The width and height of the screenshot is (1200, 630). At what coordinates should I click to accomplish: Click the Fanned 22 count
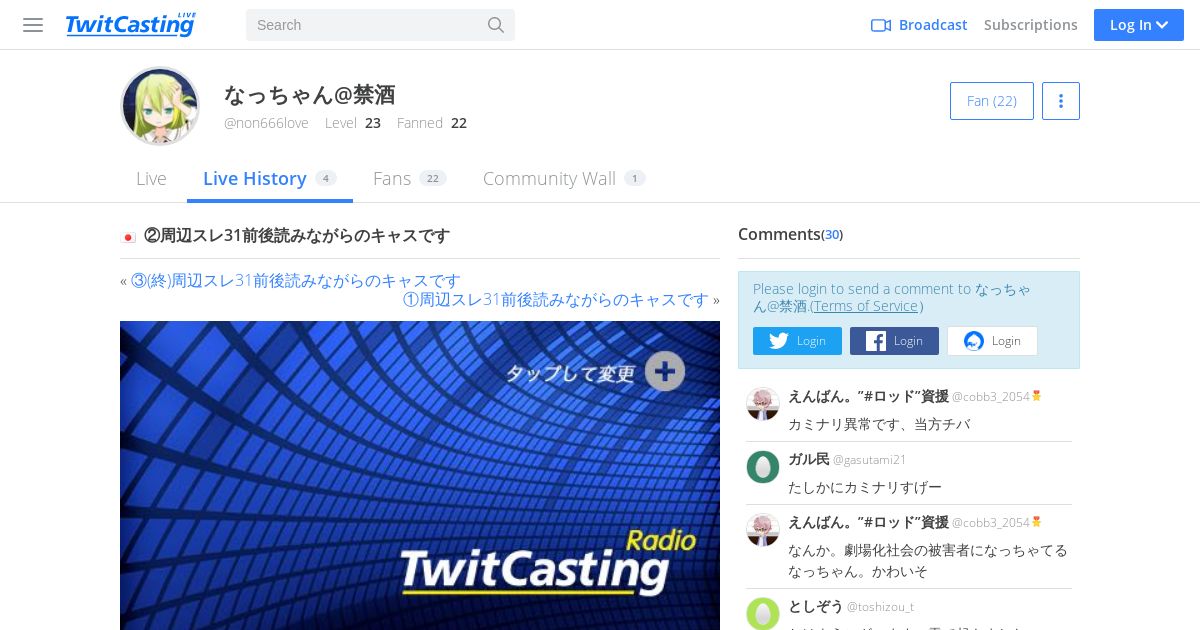pos(432,123)
